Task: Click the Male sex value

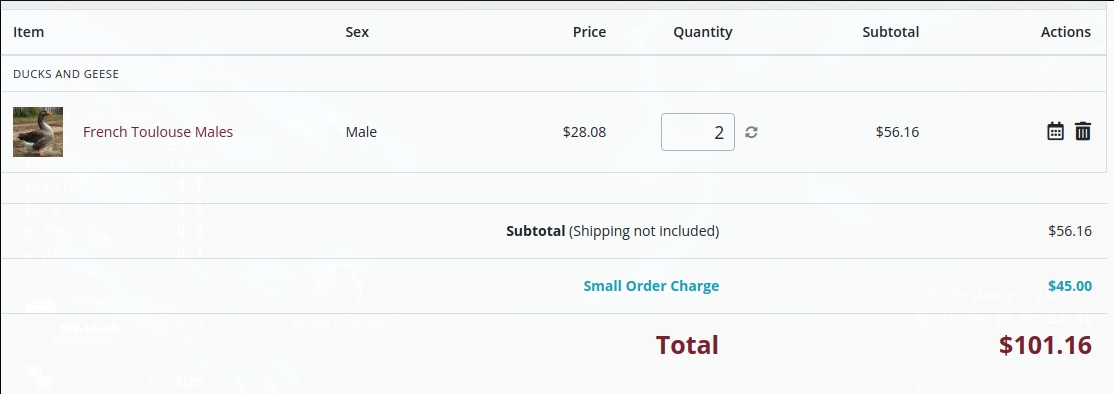Action: click(x=361, y=132)
